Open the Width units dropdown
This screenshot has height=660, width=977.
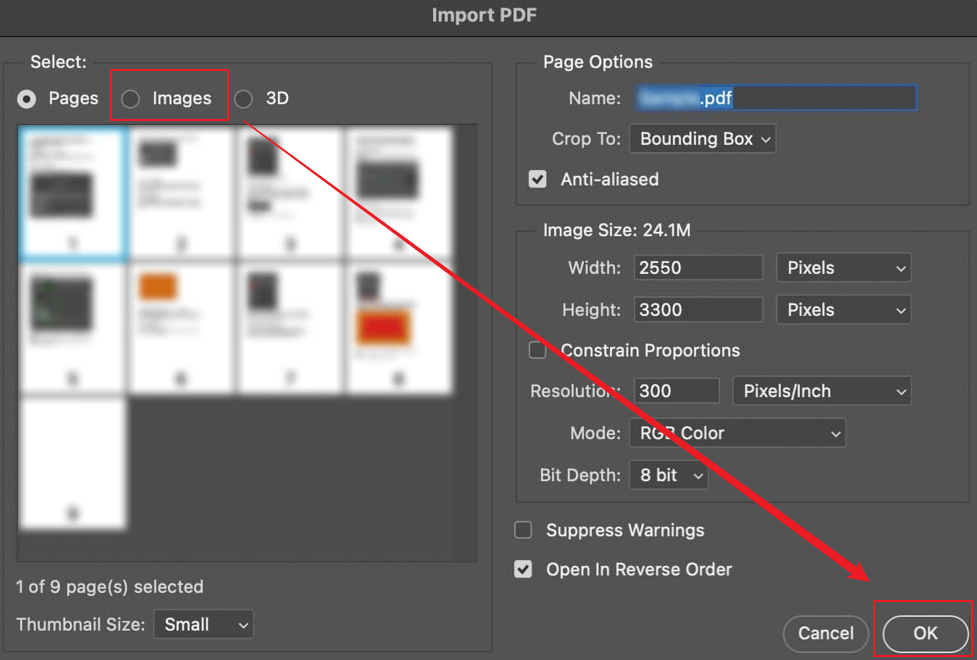tap(843, 267)
